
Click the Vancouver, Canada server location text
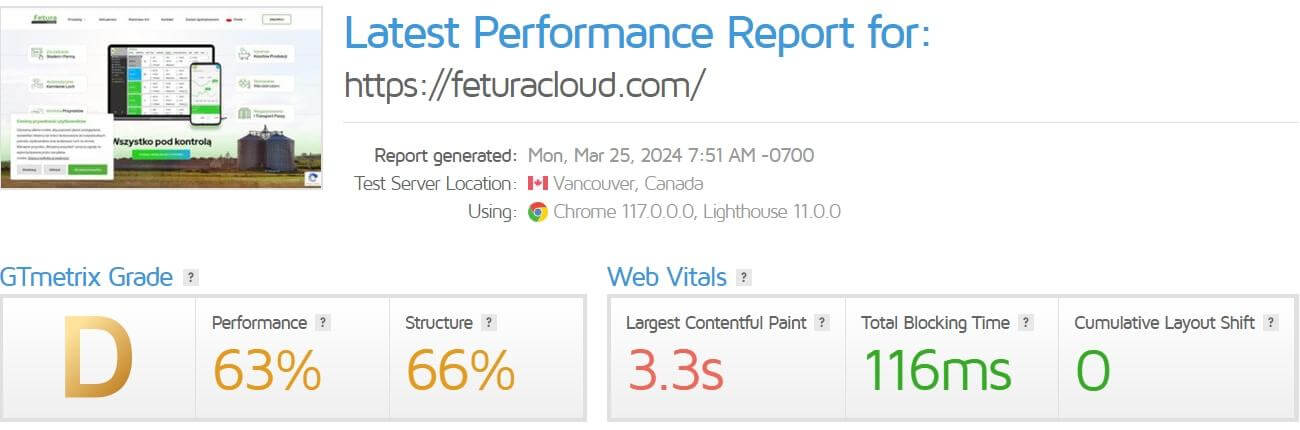(x=628, y=184)
